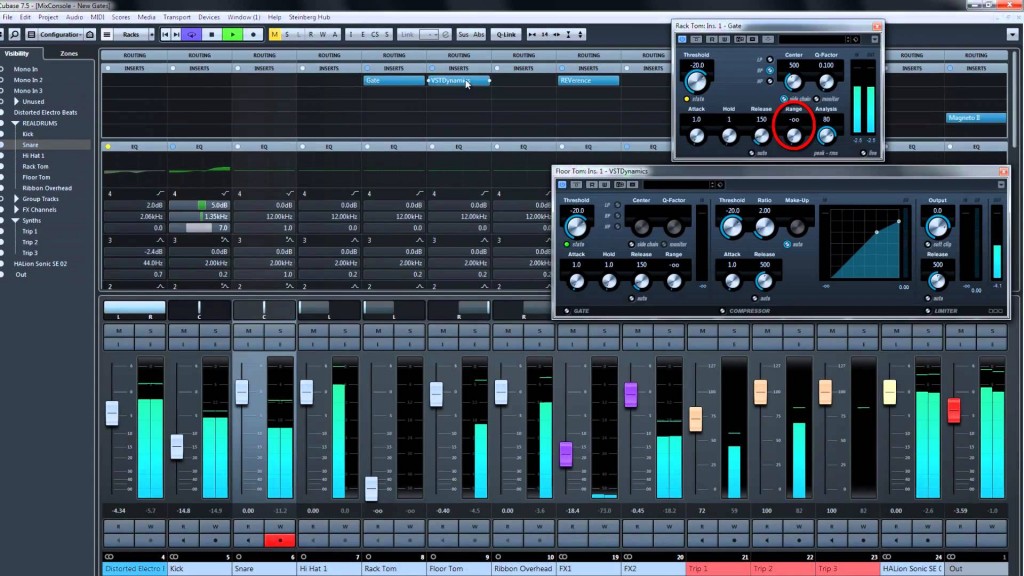1024x576 pixels.
Task: Toggle monitor in Rack Tom Gate
Action: [816, 99]
